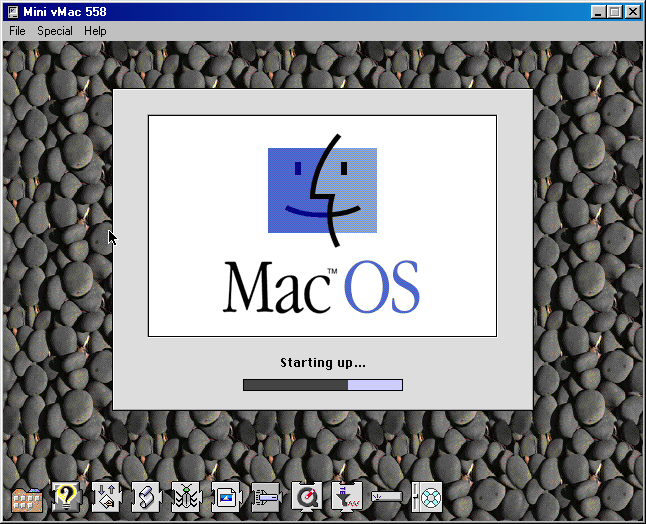Click the rocket-shaped extension icon

pos(266,497)
